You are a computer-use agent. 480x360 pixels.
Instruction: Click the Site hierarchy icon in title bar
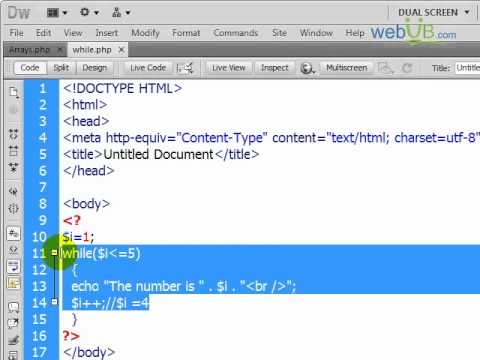[x=116, y=13]
